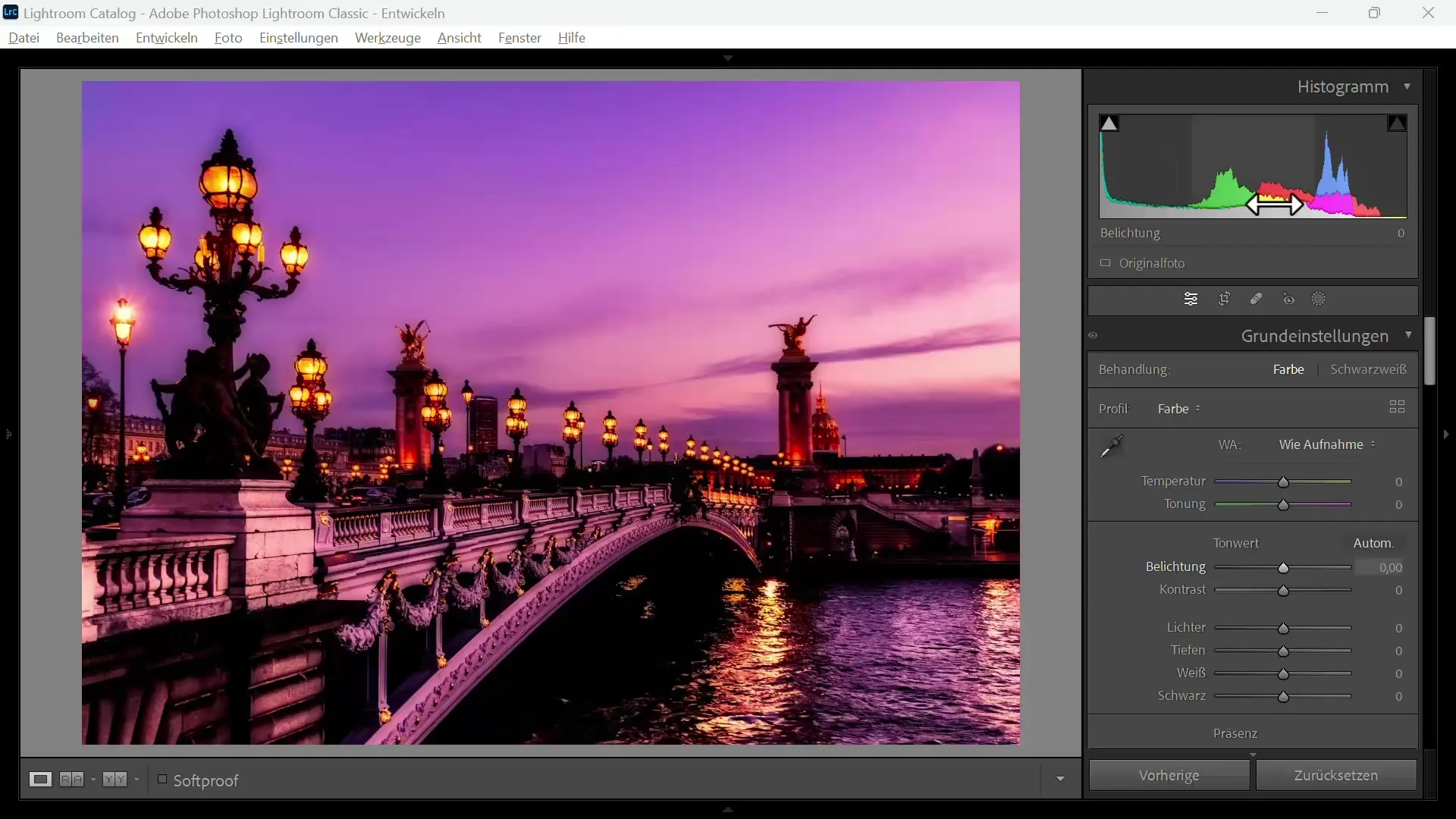
Task: Click the Tiefen slider handle
Action: (x=1284, y=651)
